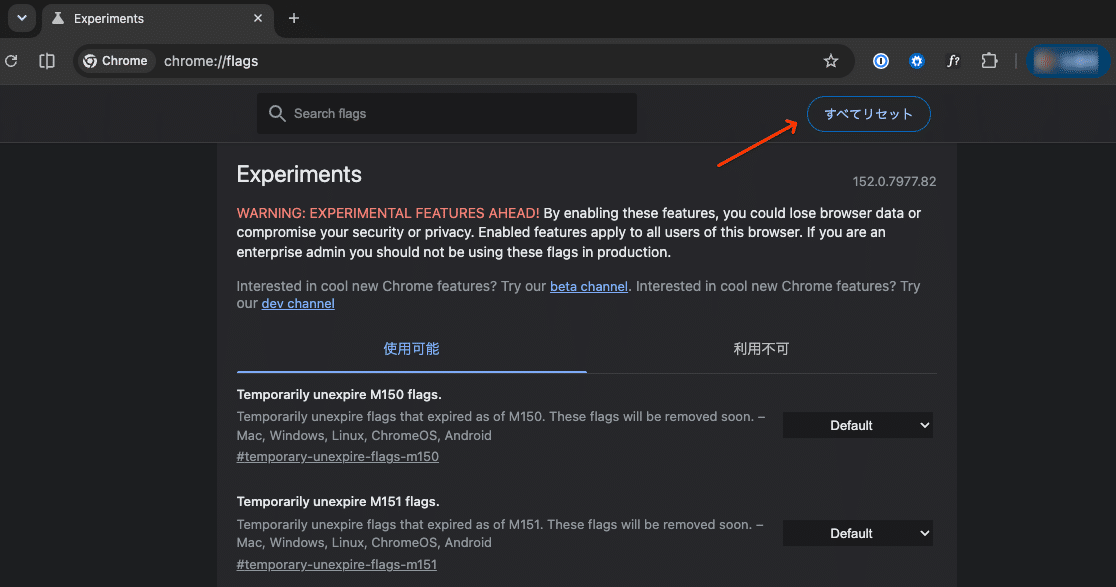Bookmark this page with star icon
The height and width of the screenshot is (587, 1116).
831,61
